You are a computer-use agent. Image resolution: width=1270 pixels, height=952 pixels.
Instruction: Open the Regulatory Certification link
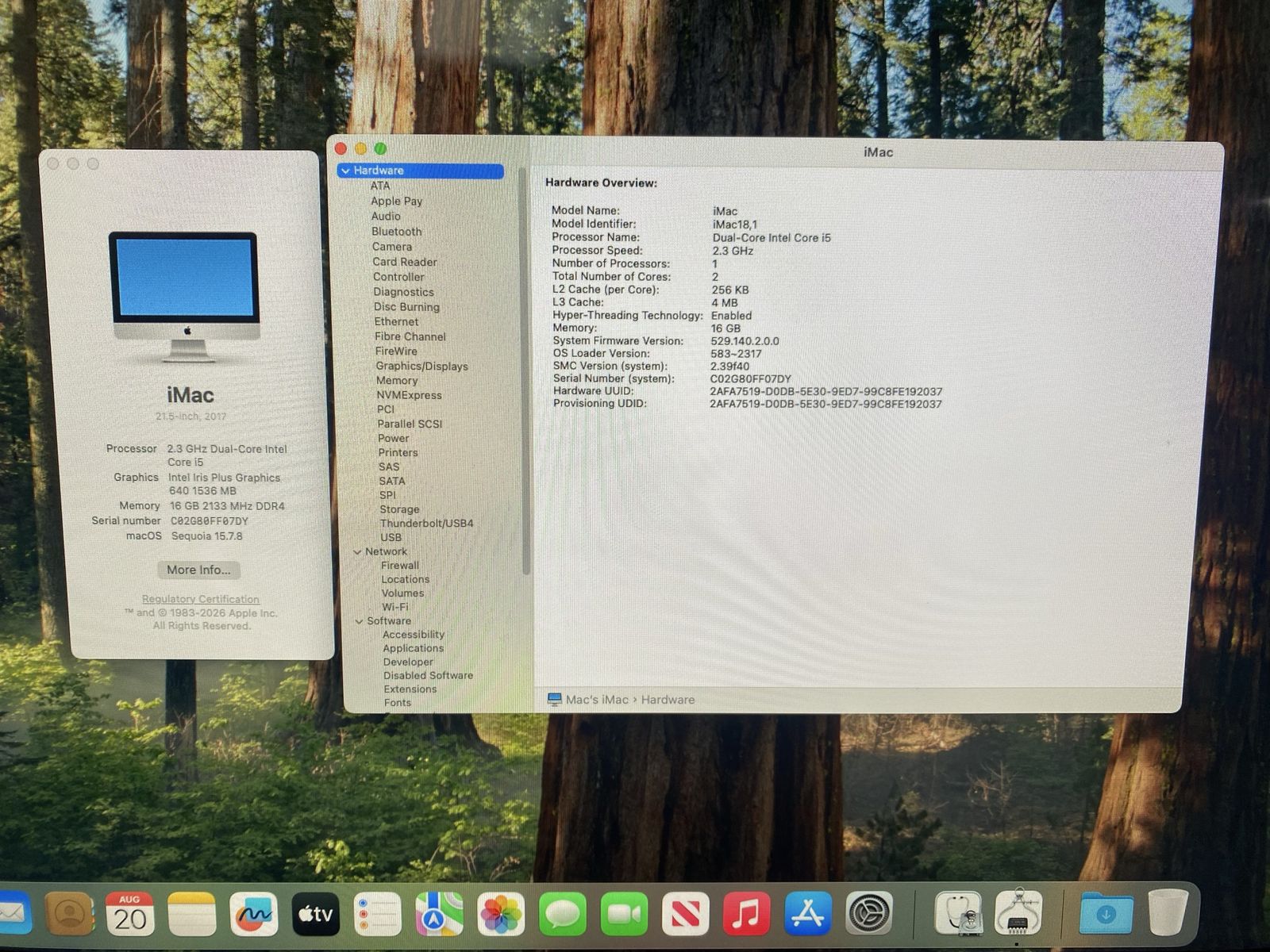pyautogui.click(x=201, y=599)
